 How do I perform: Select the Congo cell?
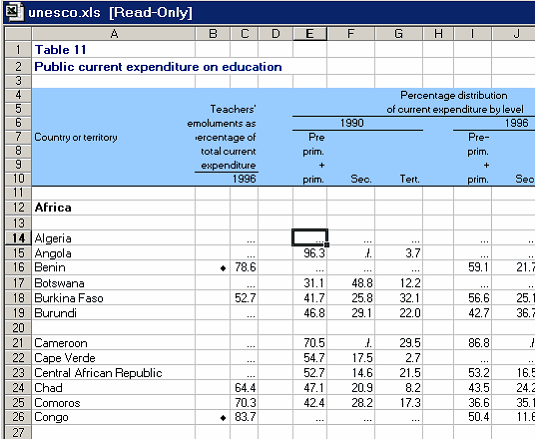[114, 417]
